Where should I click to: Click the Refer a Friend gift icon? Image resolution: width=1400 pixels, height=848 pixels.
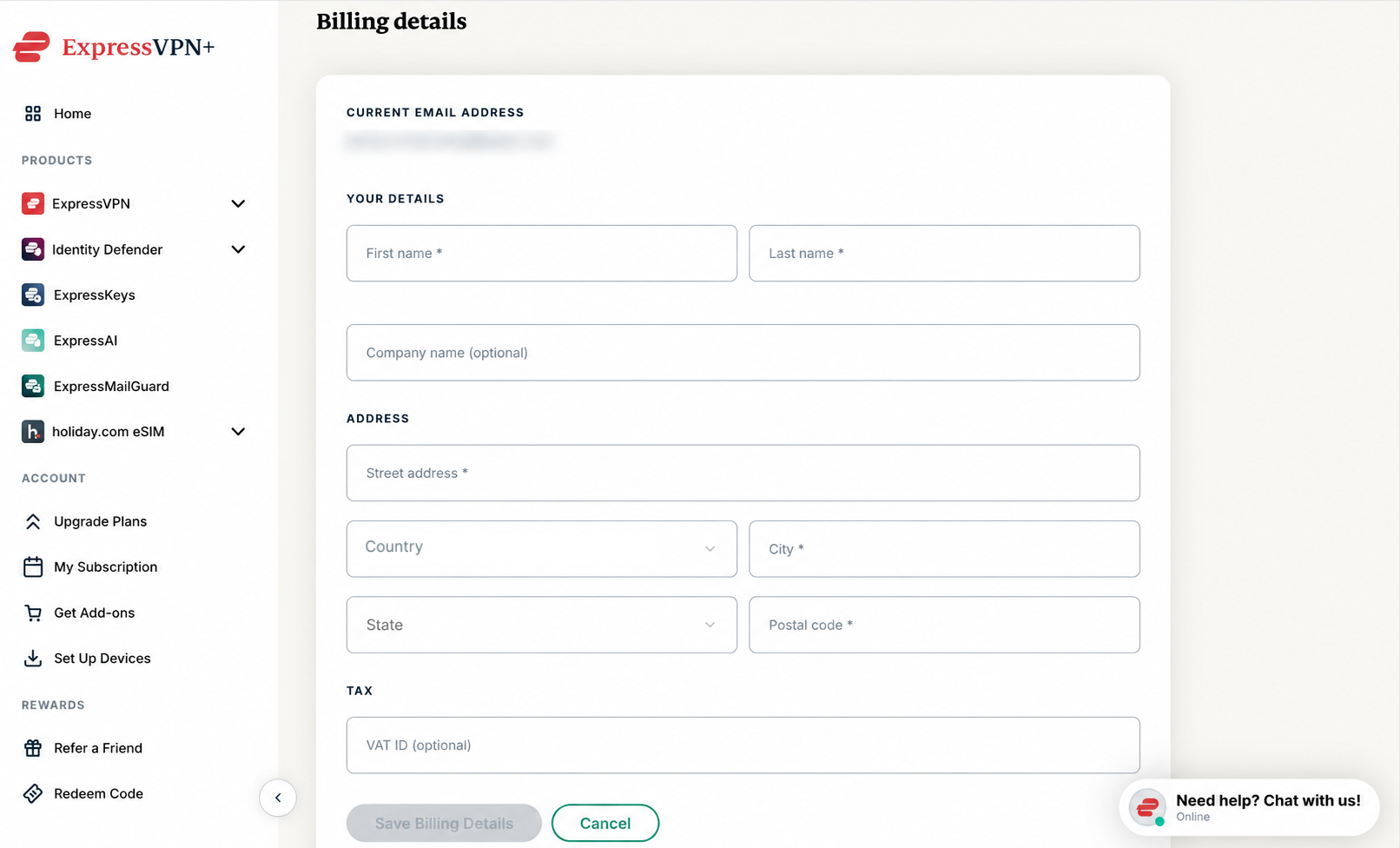[33, 748]
